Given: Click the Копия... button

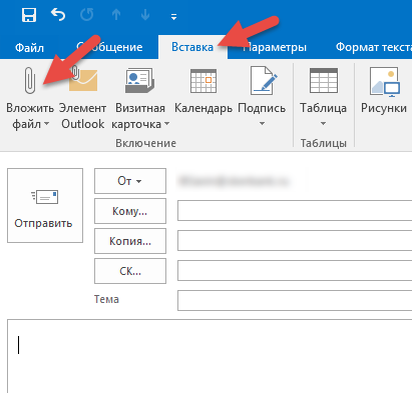Looking at the screenshot, I should click(x=130, y=241).
